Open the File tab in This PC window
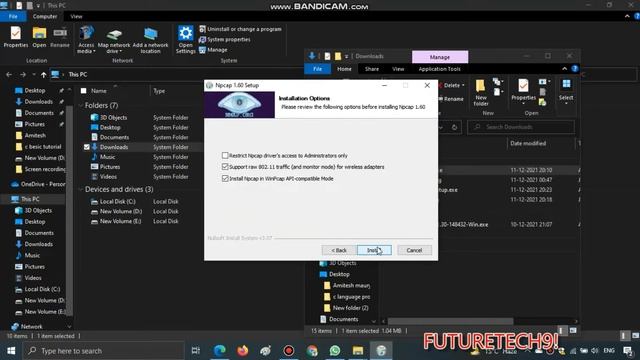Image resolution: width=640 pixels, height=360 pixels. (x=13, y=16)
